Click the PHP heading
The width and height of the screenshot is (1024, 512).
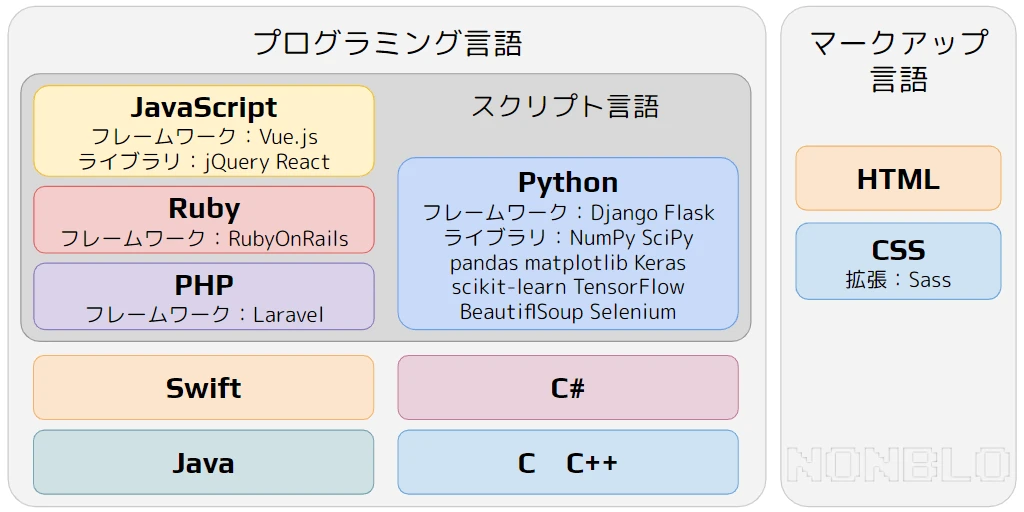tap(204, 285)
